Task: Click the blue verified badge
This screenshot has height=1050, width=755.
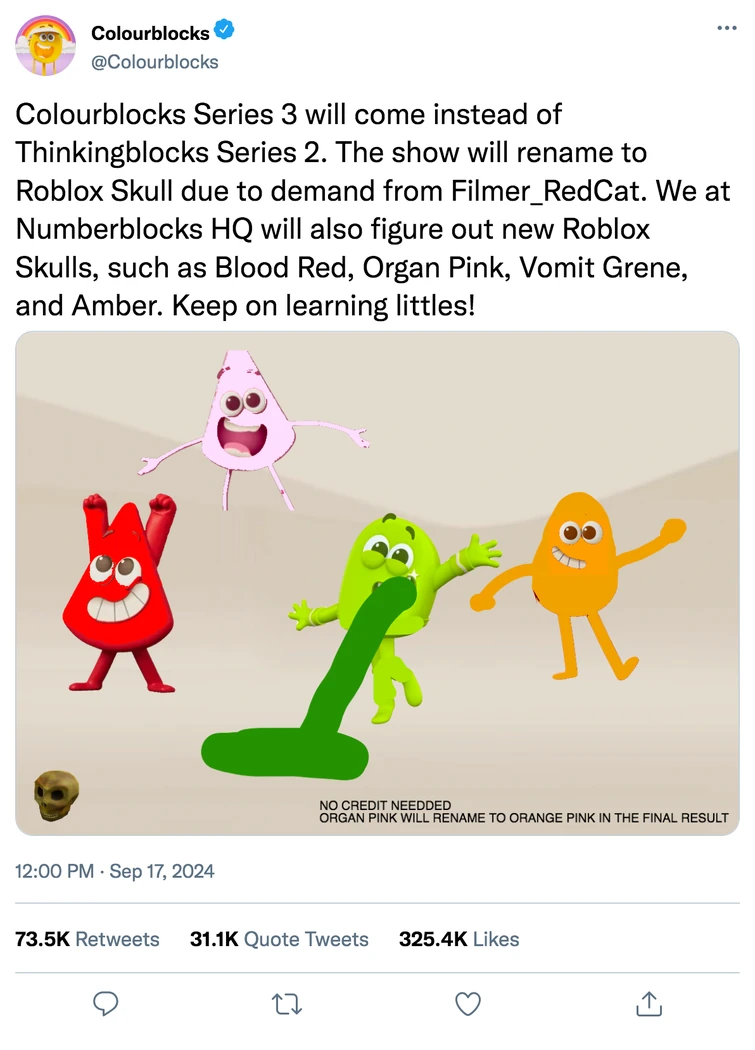Action: pyautogui.click(x=225, y=32)
